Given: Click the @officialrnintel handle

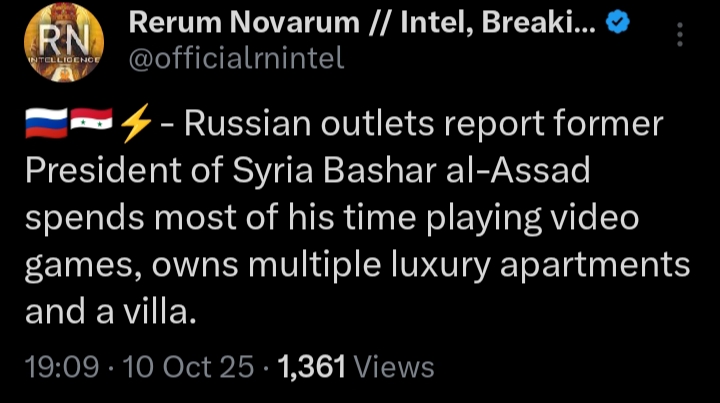Looking at the screenshot, I should point(237,59).
